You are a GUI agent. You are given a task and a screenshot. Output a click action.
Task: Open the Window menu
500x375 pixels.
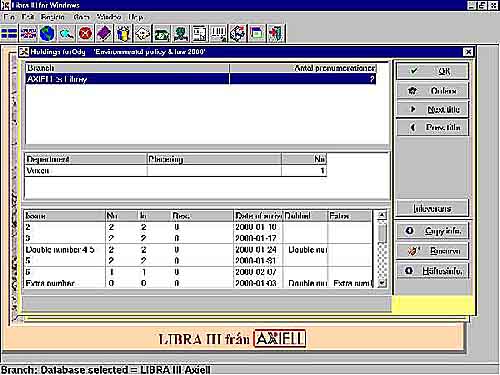[109, 17]
